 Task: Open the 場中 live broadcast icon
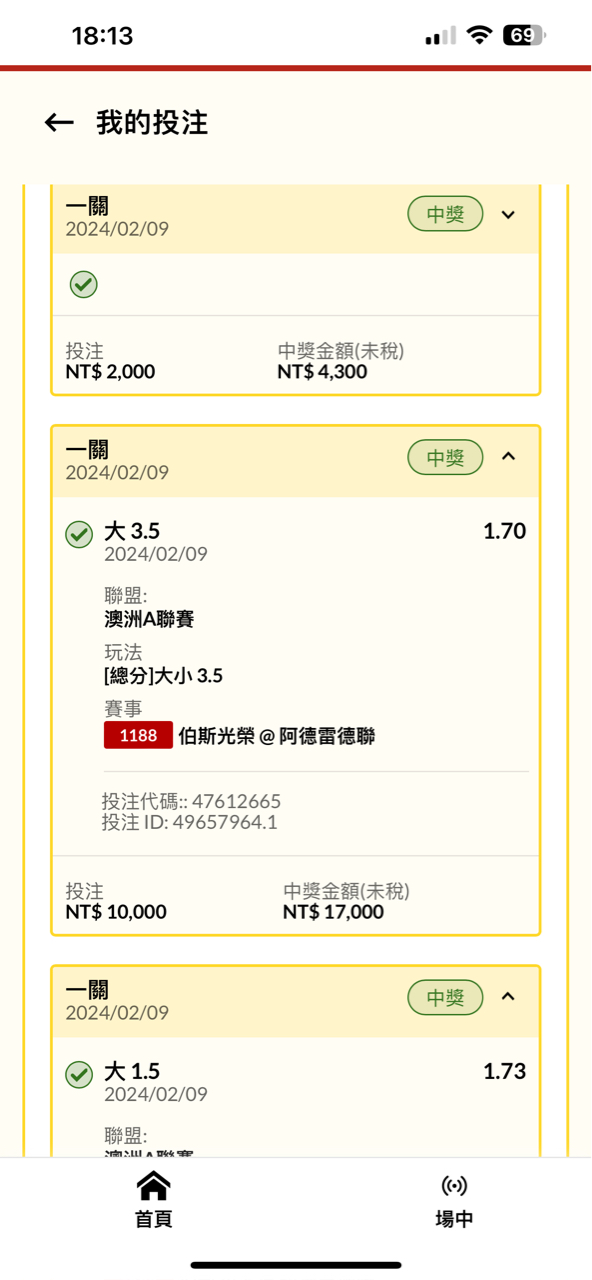pyautogui.click(x=454, y=1186)
